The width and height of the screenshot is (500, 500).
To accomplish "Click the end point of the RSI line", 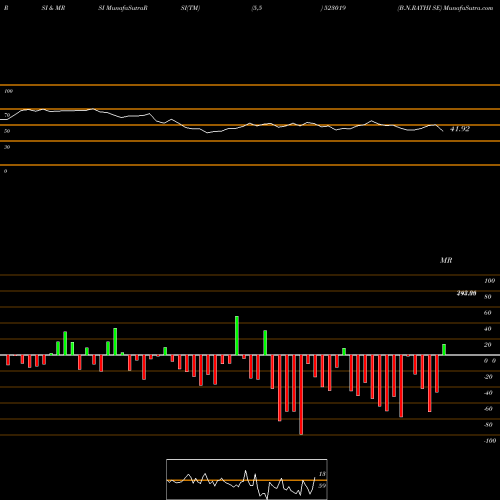I will click(443, 131).
